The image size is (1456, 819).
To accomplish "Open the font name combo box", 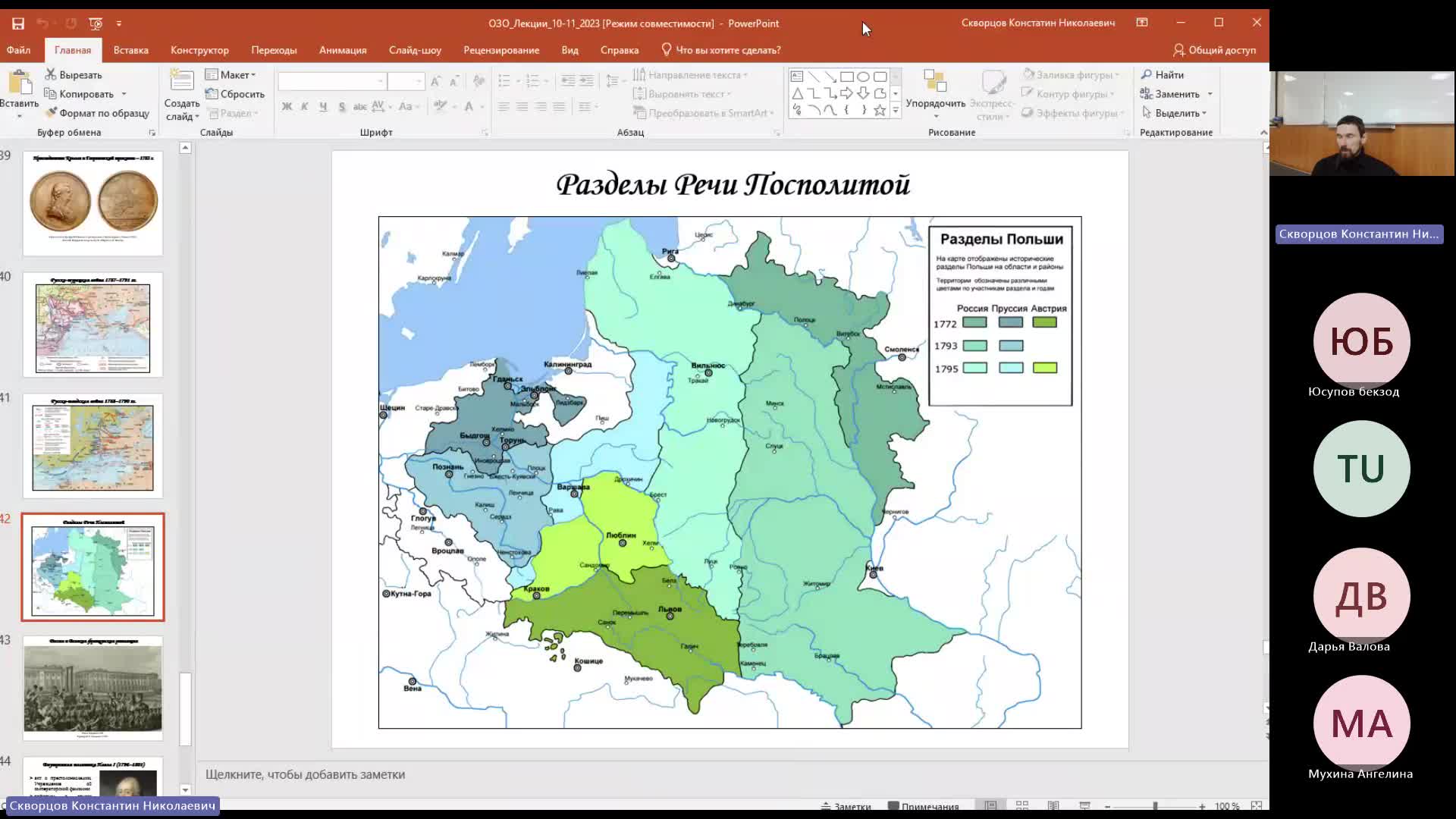I will 331,81.
